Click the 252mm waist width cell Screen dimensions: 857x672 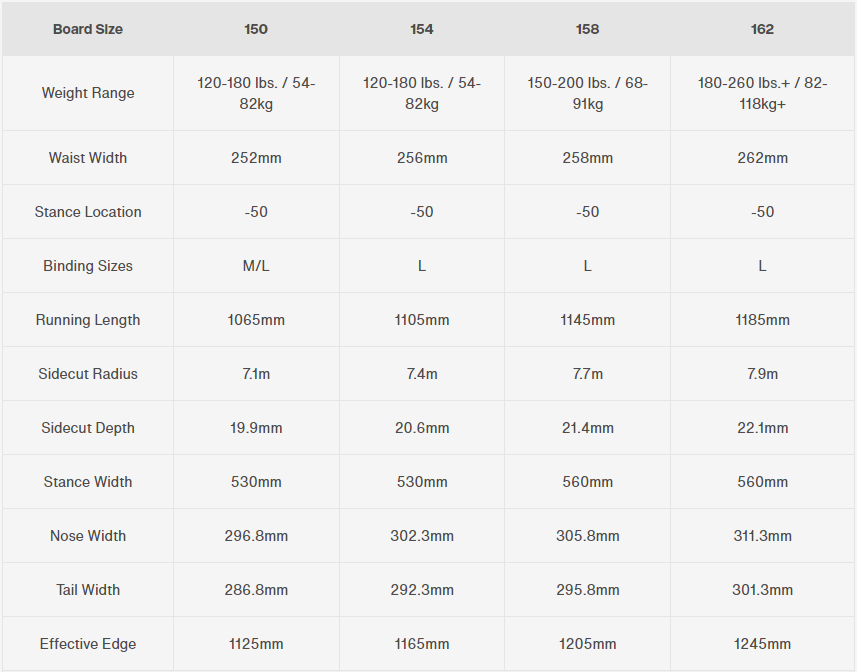pyautogui.click(x=256, y=158)
